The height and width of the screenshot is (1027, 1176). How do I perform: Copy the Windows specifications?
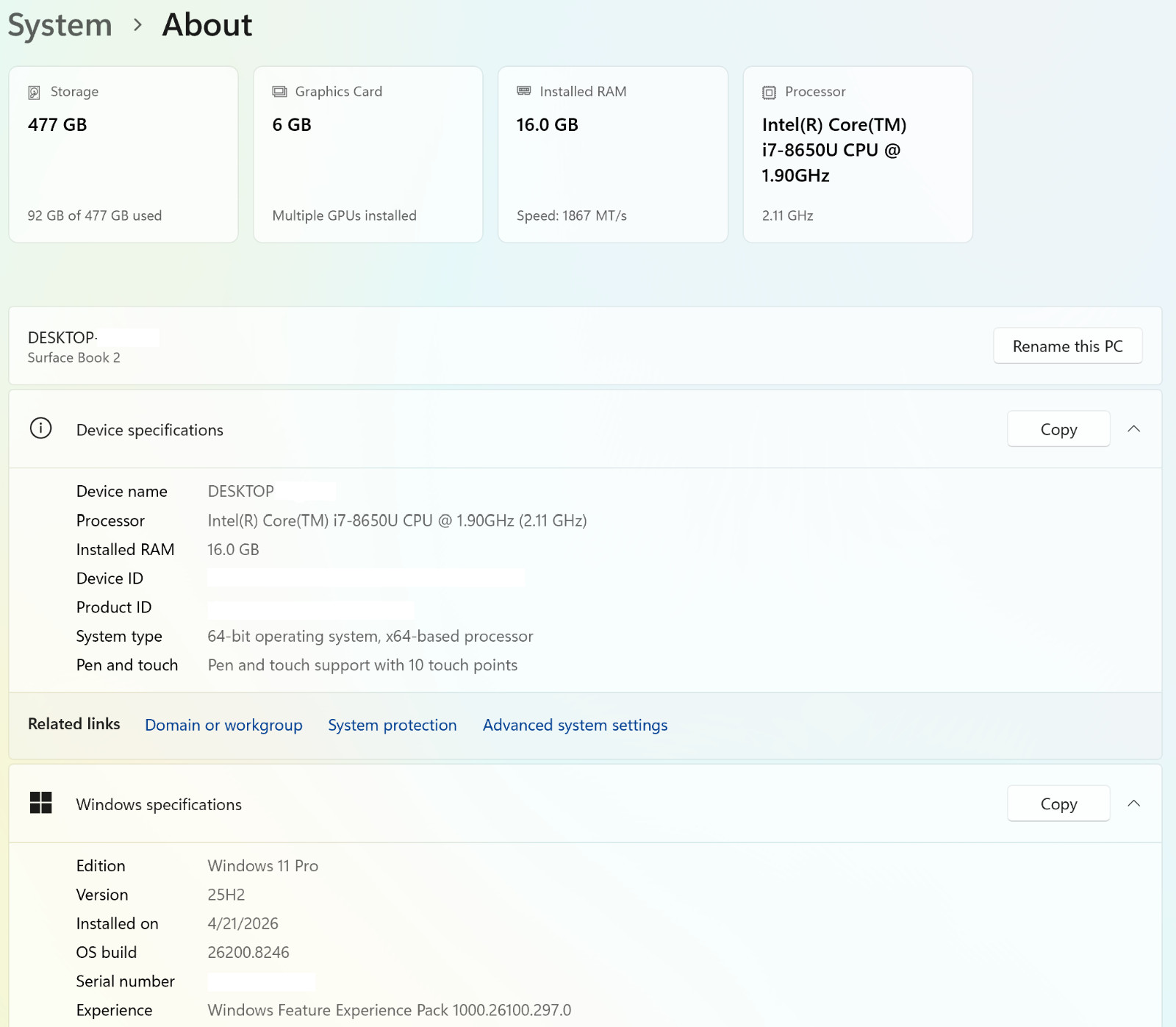(x=1058, y=804)
